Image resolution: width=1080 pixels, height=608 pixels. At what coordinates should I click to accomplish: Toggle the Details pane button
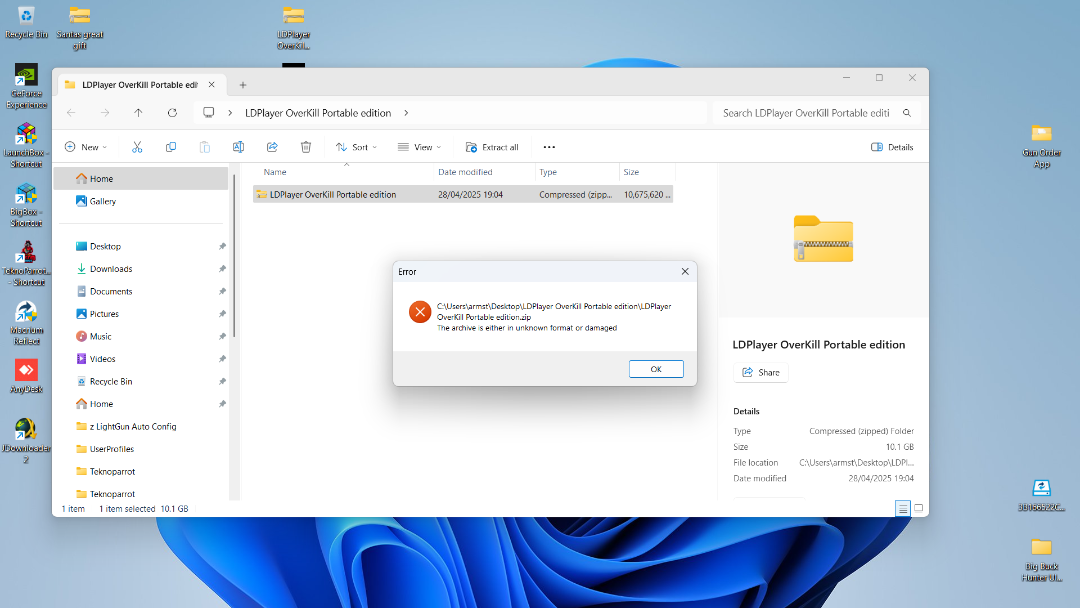point(892,147)
